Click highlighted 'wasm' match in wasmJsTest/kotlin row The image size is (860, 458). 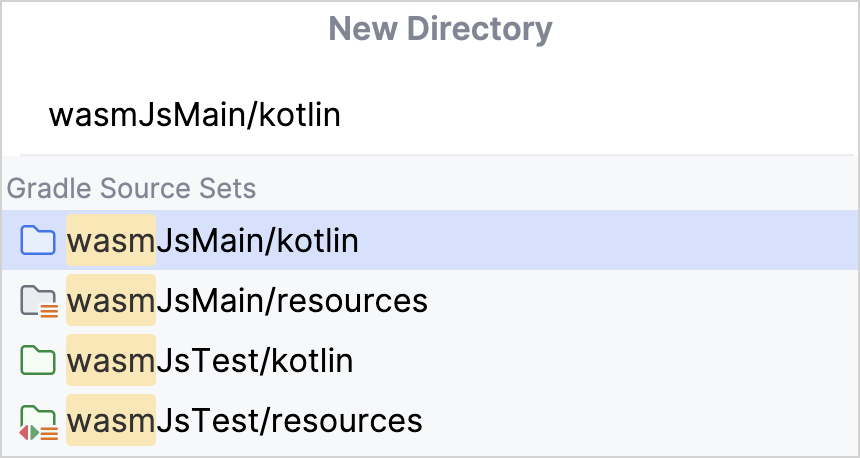110,361
